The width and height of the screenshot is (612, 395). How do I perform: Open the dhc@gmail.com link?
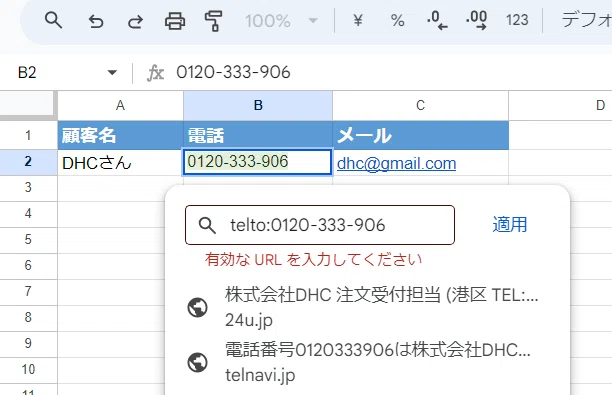click(x=397, y=163)
